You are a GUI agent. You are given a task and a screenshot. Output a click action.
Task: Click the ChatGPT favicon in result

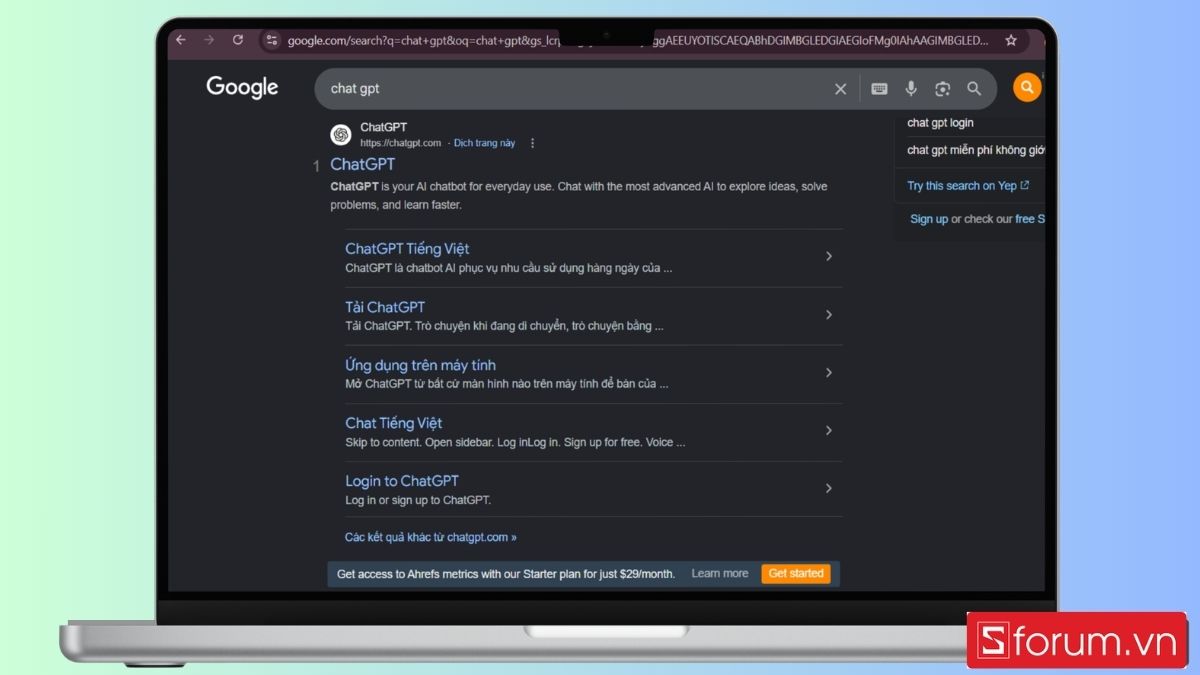(x=341, y=134)
